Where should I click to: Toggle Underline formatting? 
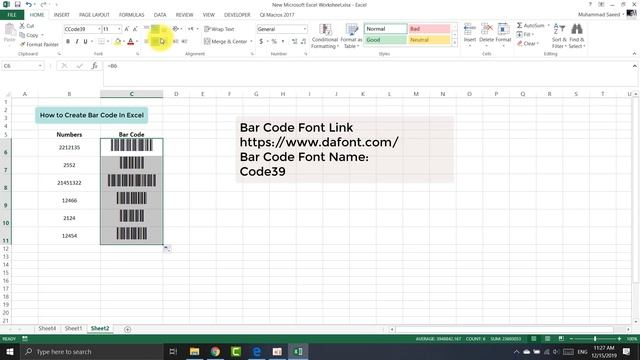click(x=85, y=41)
